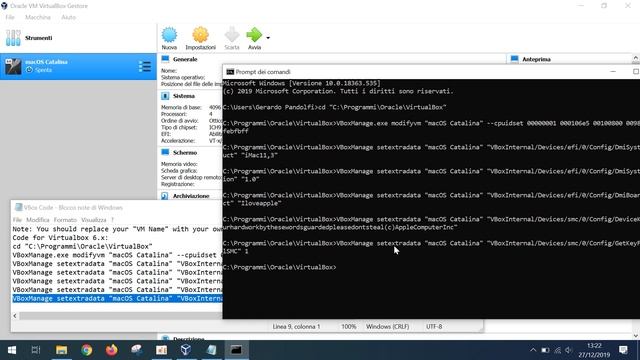Click the Sistema section header
This screenshot has width=640, height=360.
[x=184, y=96]
